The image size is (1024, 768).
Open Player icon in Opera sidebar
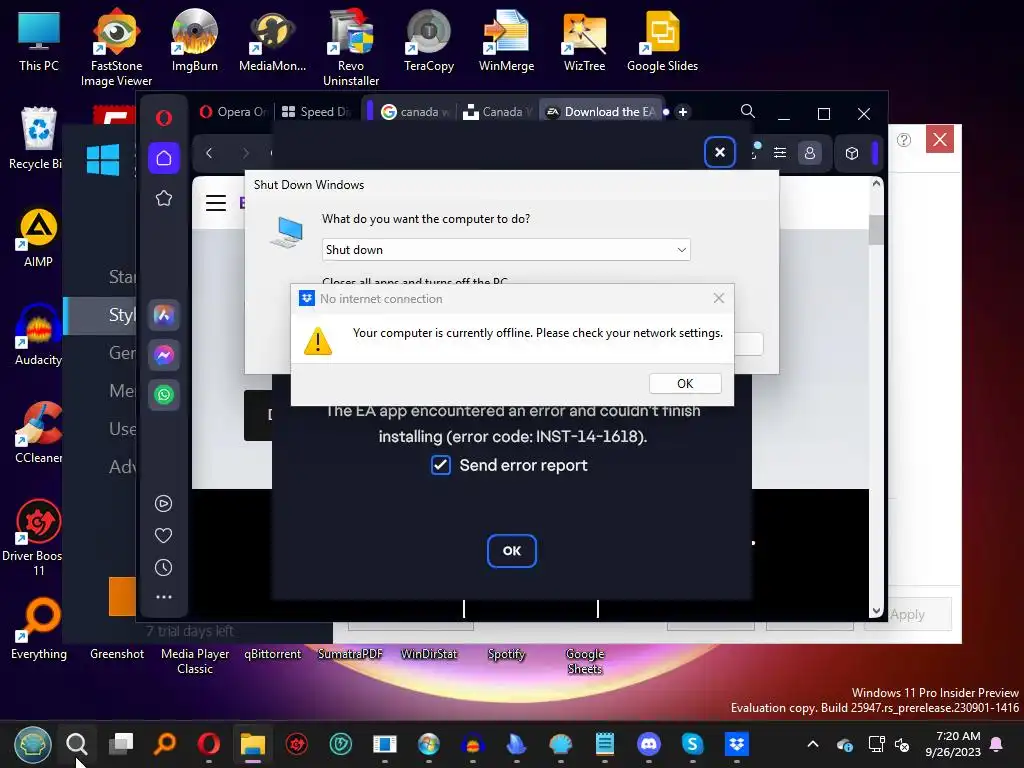163,504
